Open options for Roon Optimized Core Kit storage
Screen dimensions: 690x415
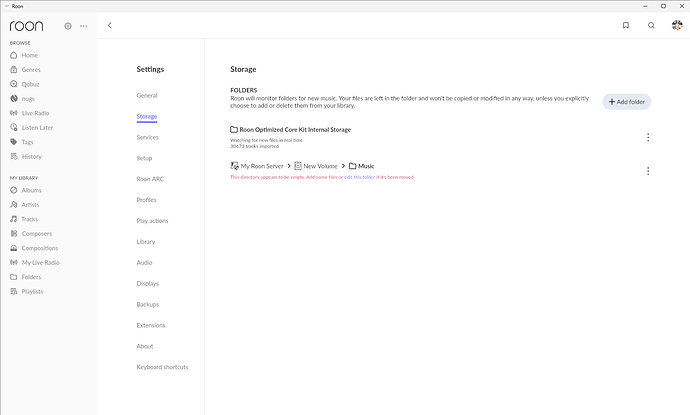pos(648,137)
